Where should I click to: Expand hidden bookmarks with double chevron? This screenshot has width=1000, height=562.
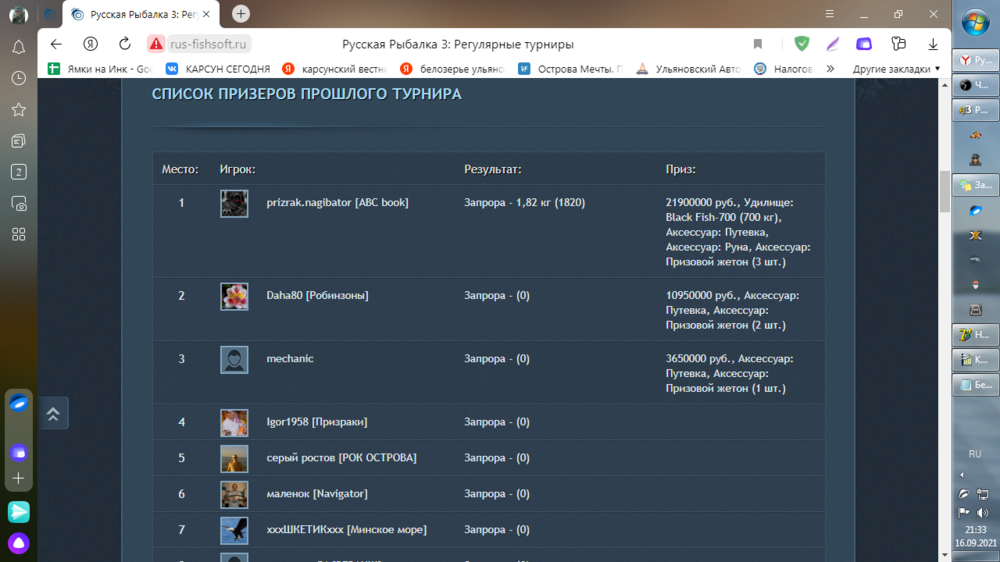point(830,69)
